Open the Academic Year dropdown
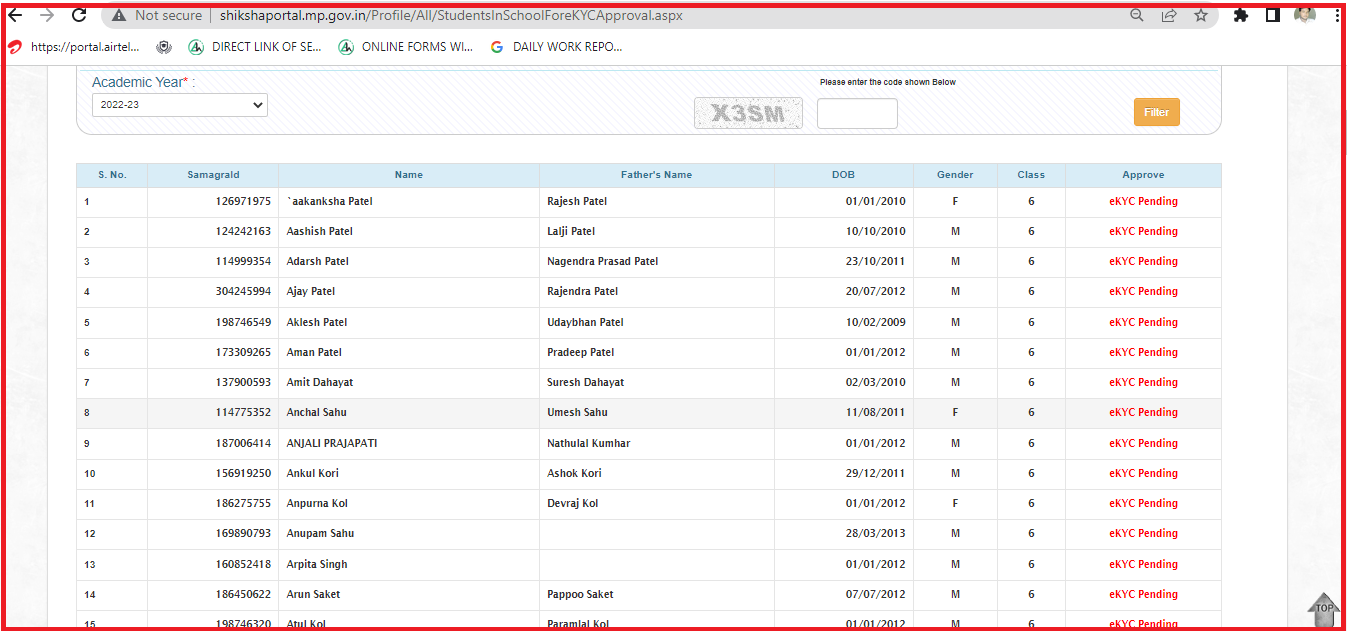The height and width of the screenshot is (631, 1347). 180,105
